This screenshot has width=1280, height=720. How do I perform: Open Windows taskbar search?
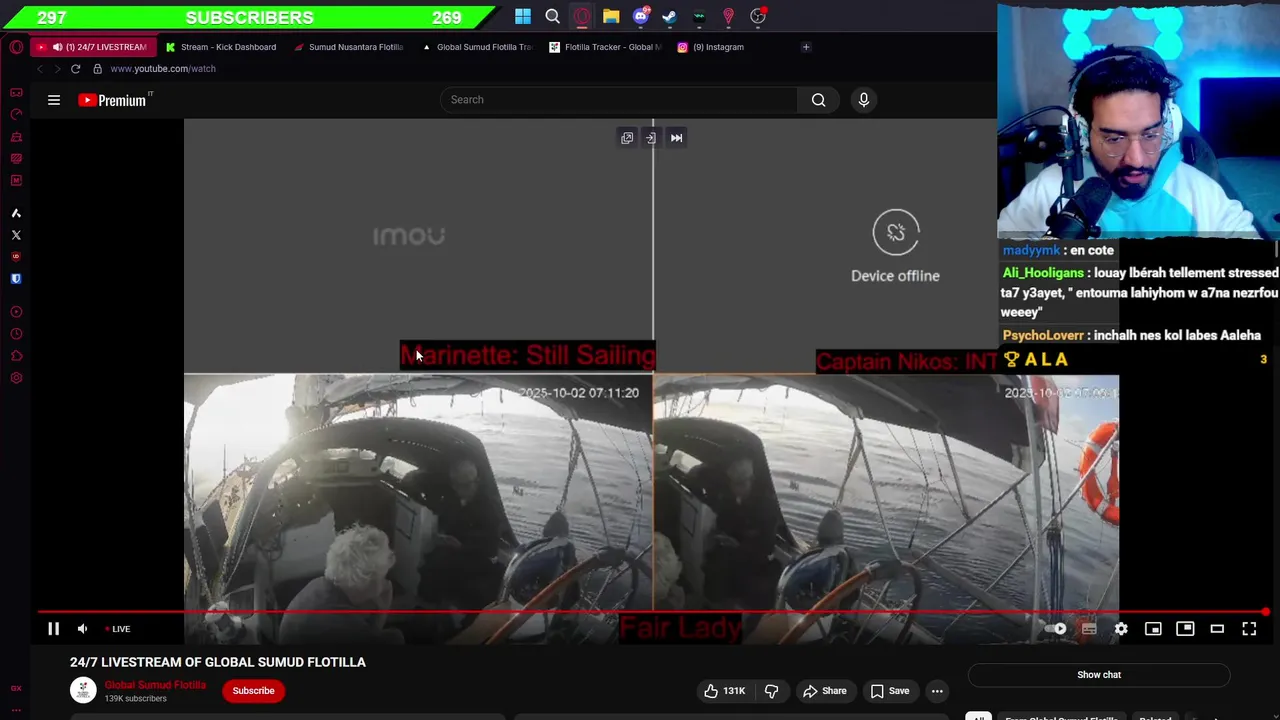pos(552,16)
